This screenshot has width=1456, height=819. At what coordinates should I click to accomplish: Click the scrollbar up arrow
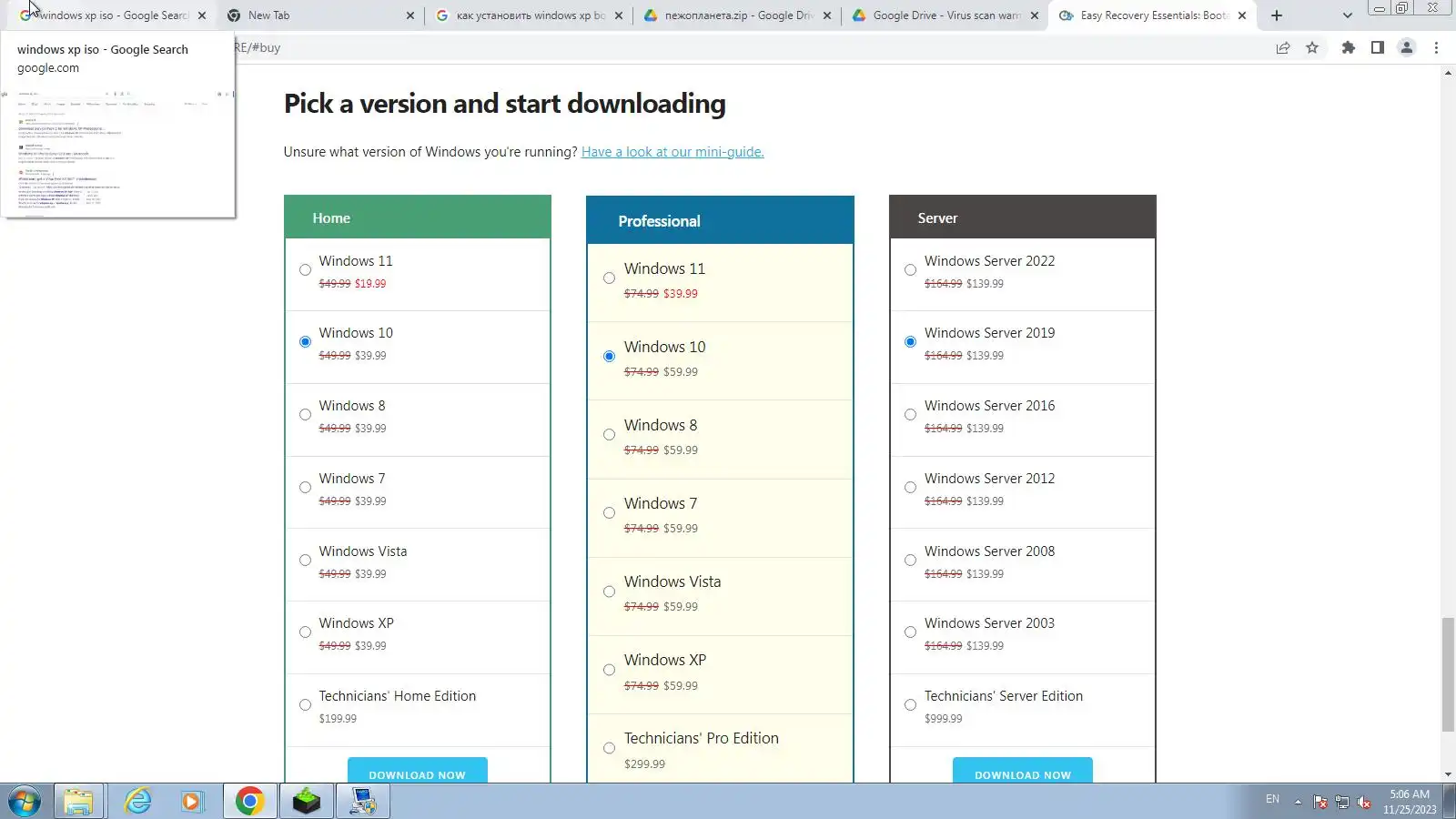[x=1448, y=73]
